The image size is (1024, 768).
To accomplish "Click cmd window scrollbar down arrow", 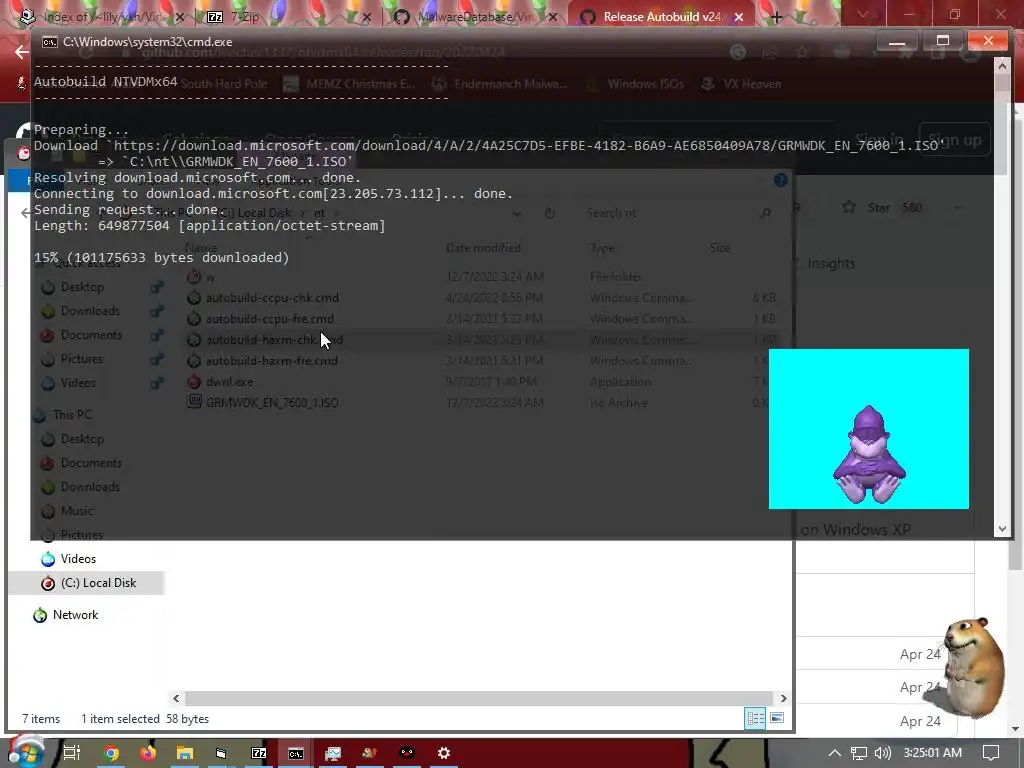I will 1002,529.
